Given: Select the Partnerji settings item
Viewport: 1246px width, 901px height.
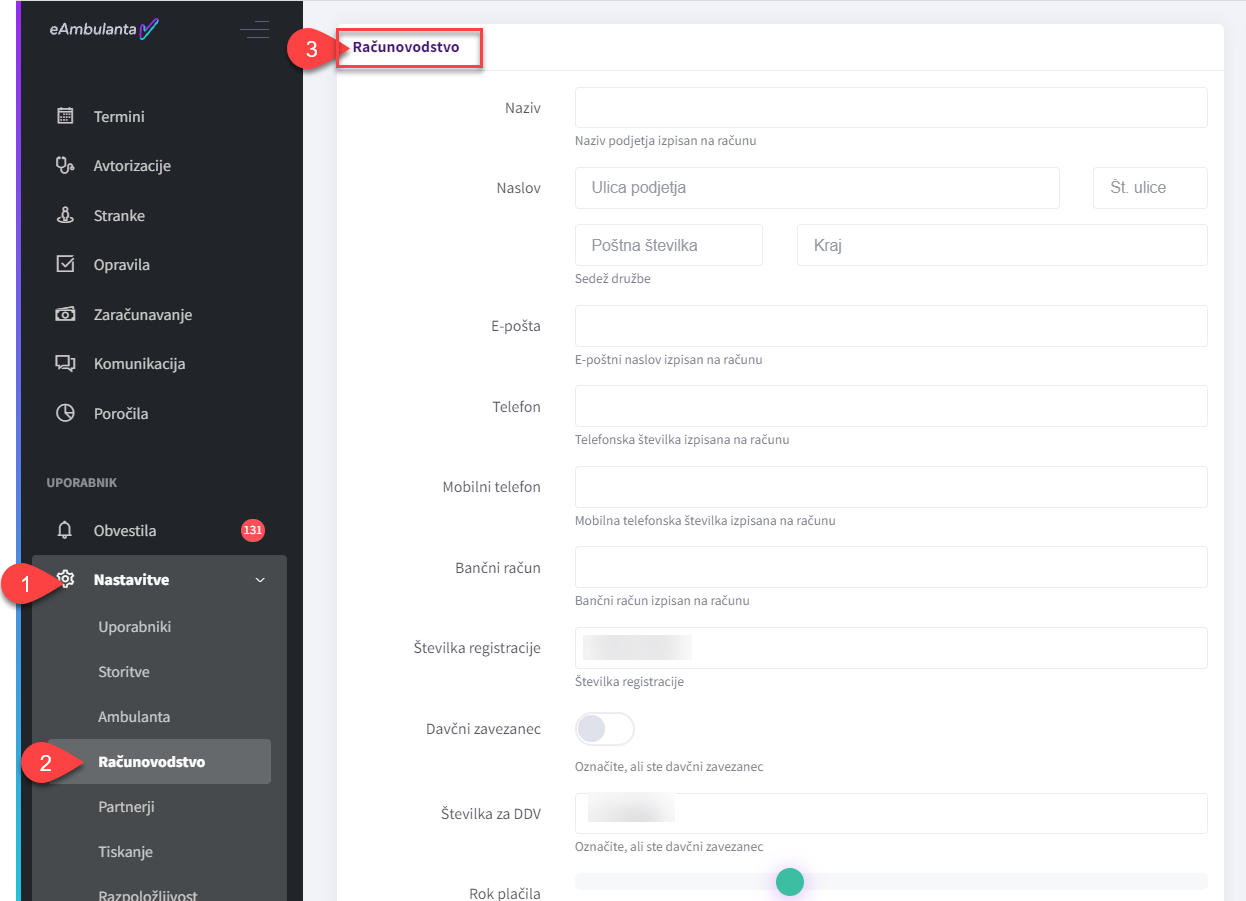Looking at the screenshot, I should point(126,807).
